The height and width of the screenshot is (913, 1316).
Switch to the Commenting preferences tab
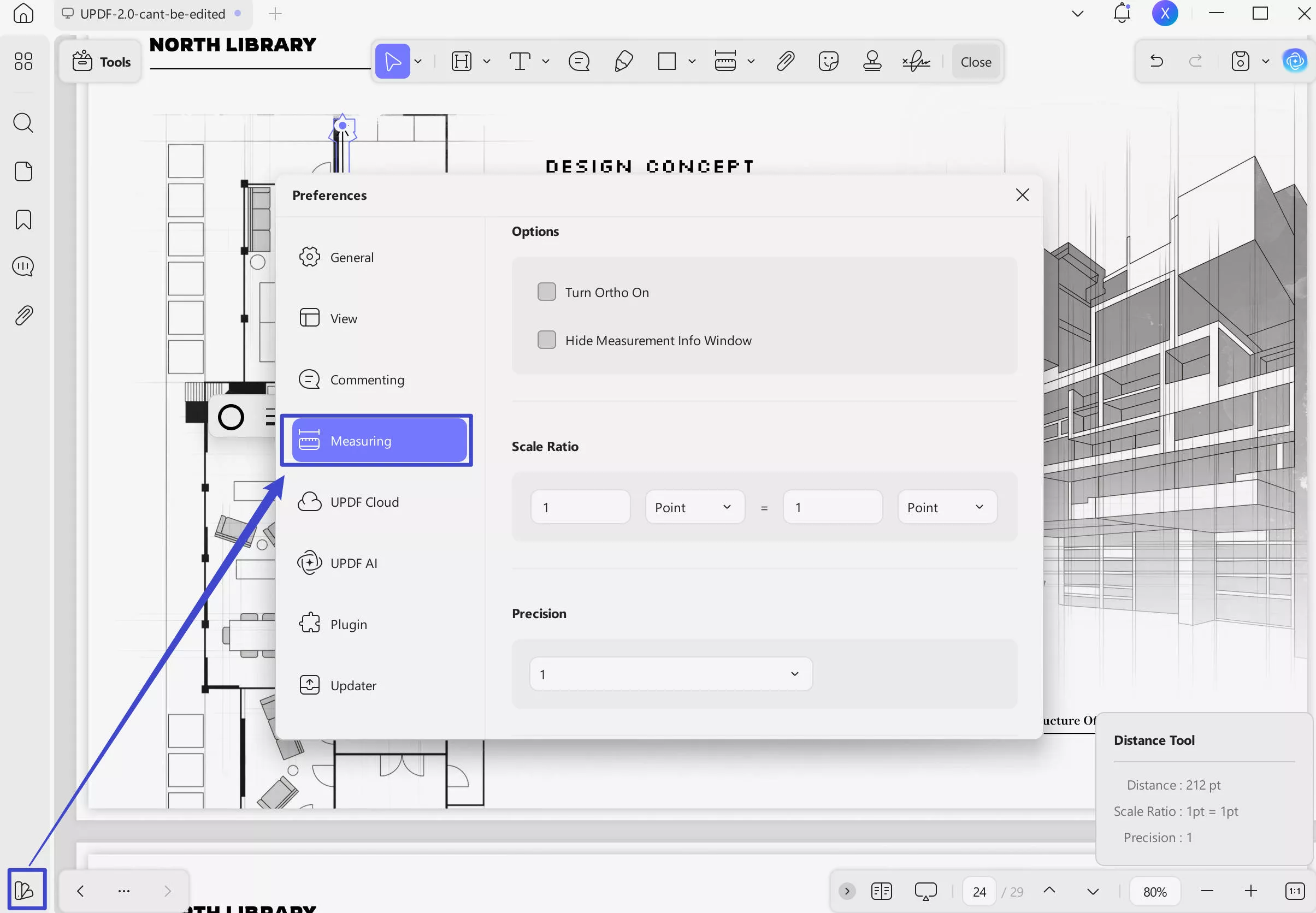367,380
